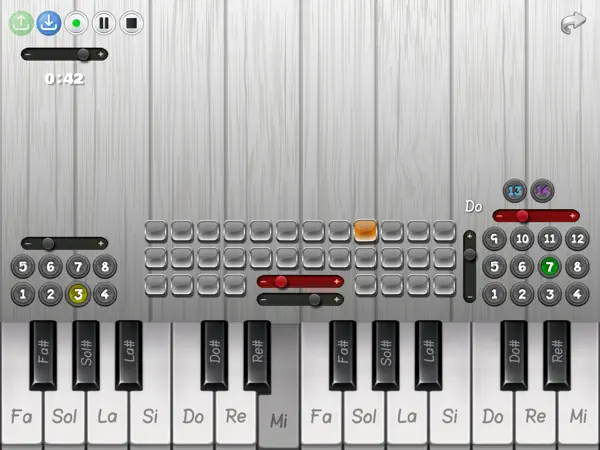Play the rightmost Mi white key
Screen dimensions: 600x450
[x=579, y=417]
